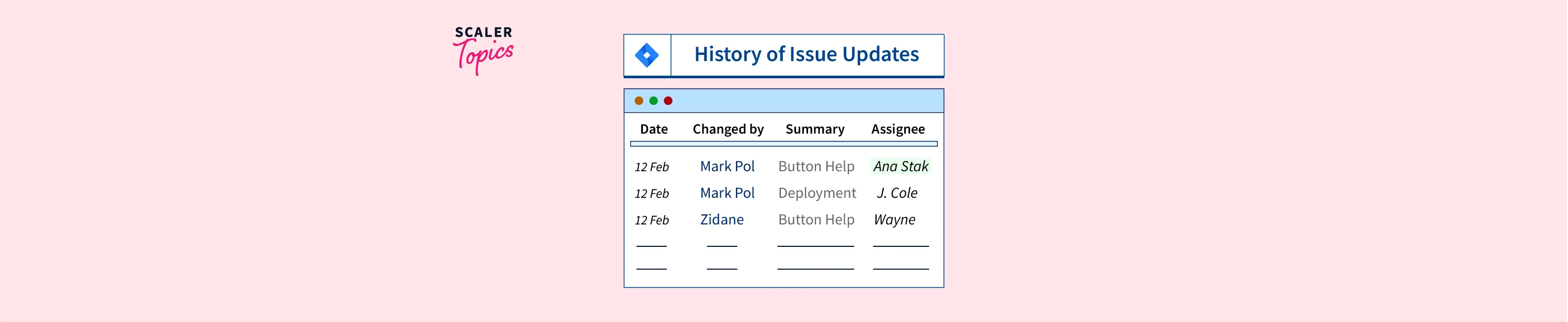Image resolution: width=1568 pixels, height=322 pixels.
Task: Select the Changed by column header
Action: click(x=728, y=129)
